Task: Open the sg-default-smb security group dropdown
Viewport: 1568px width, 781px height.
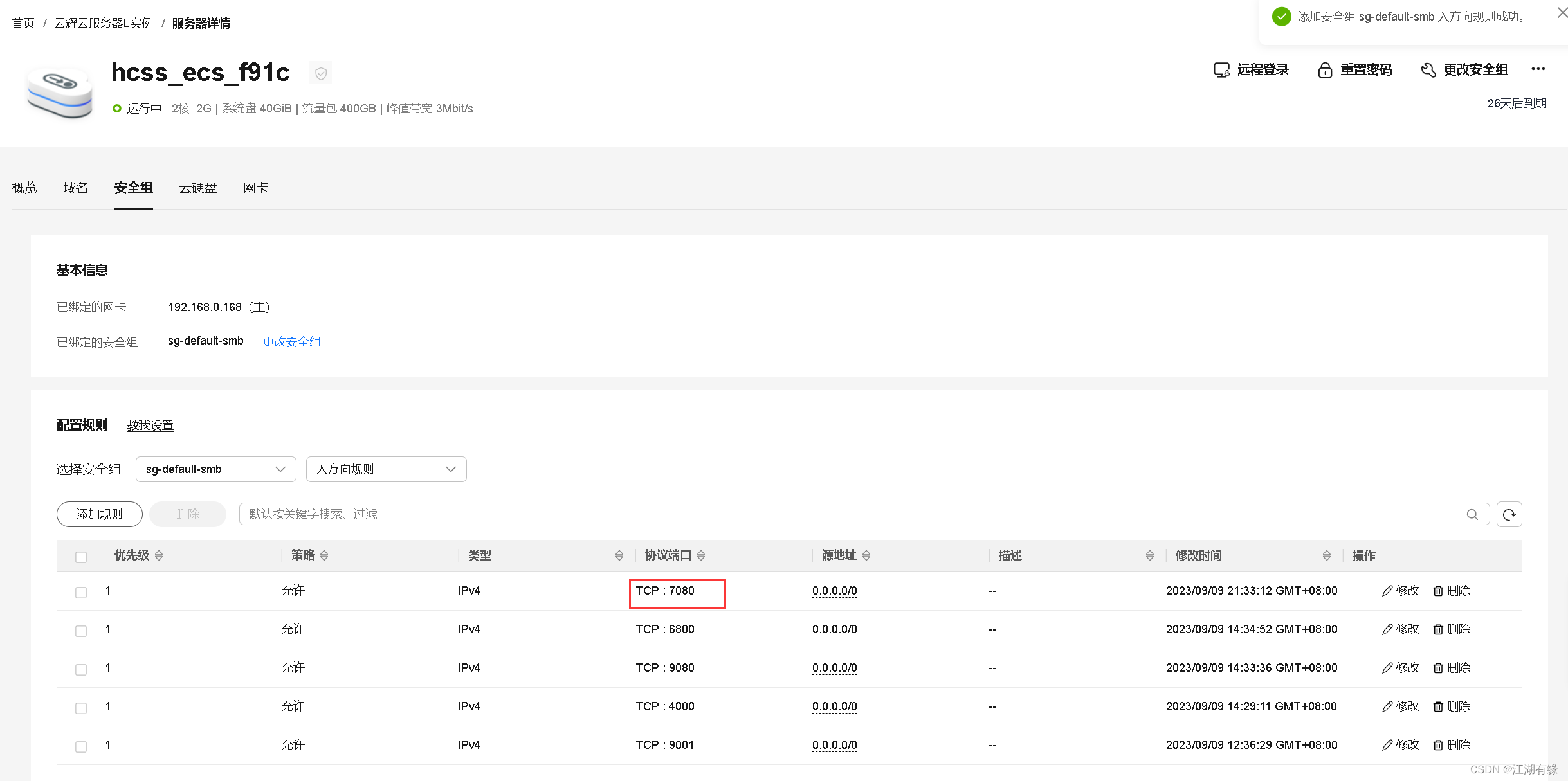Action: coord(216,469)
